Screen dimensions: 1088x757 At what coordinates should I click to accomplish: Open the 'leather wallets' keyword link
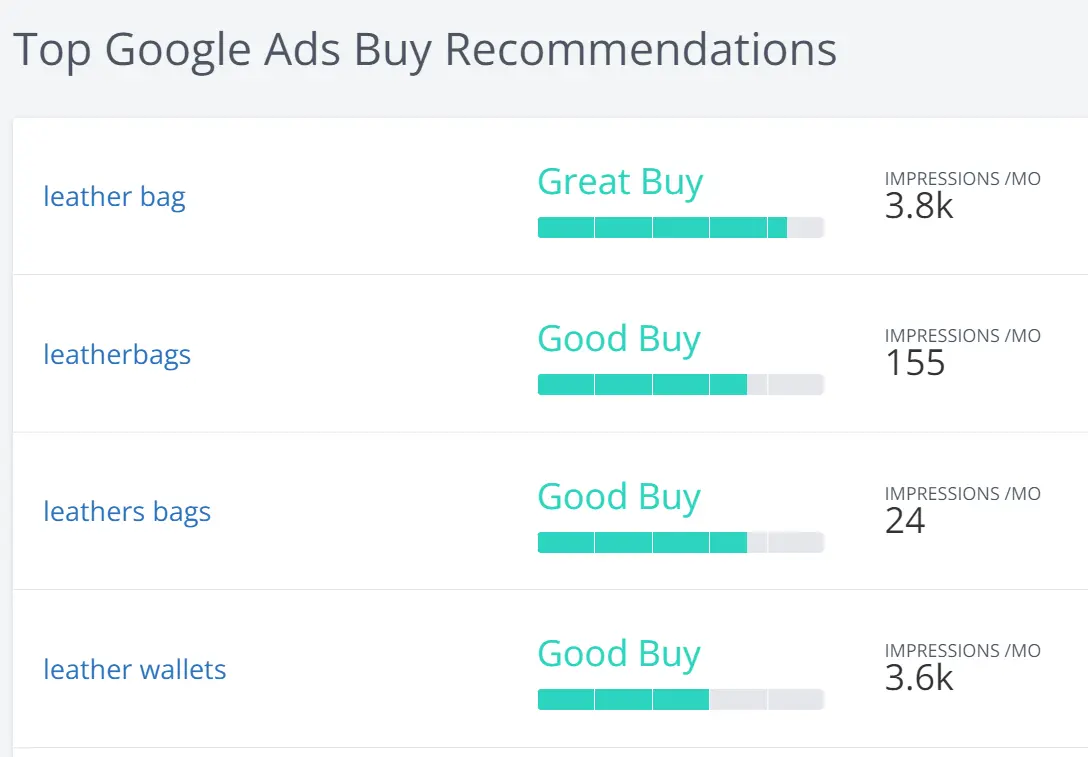point(135,670)
